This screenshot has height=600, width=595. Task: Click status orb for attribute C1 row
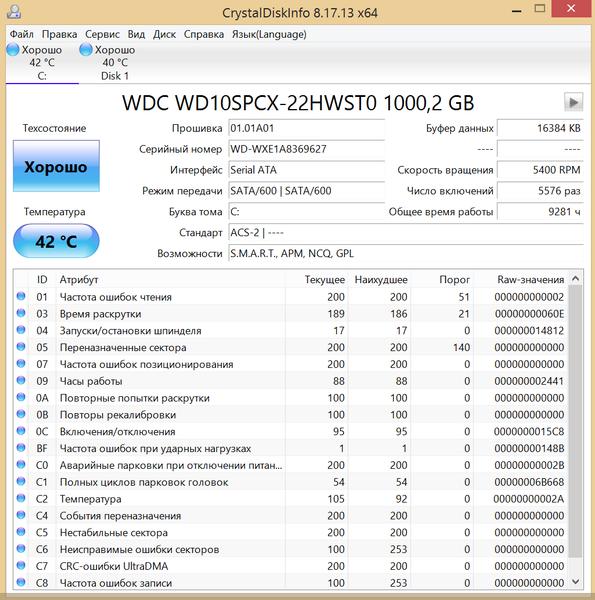click(x=21, y=481)
